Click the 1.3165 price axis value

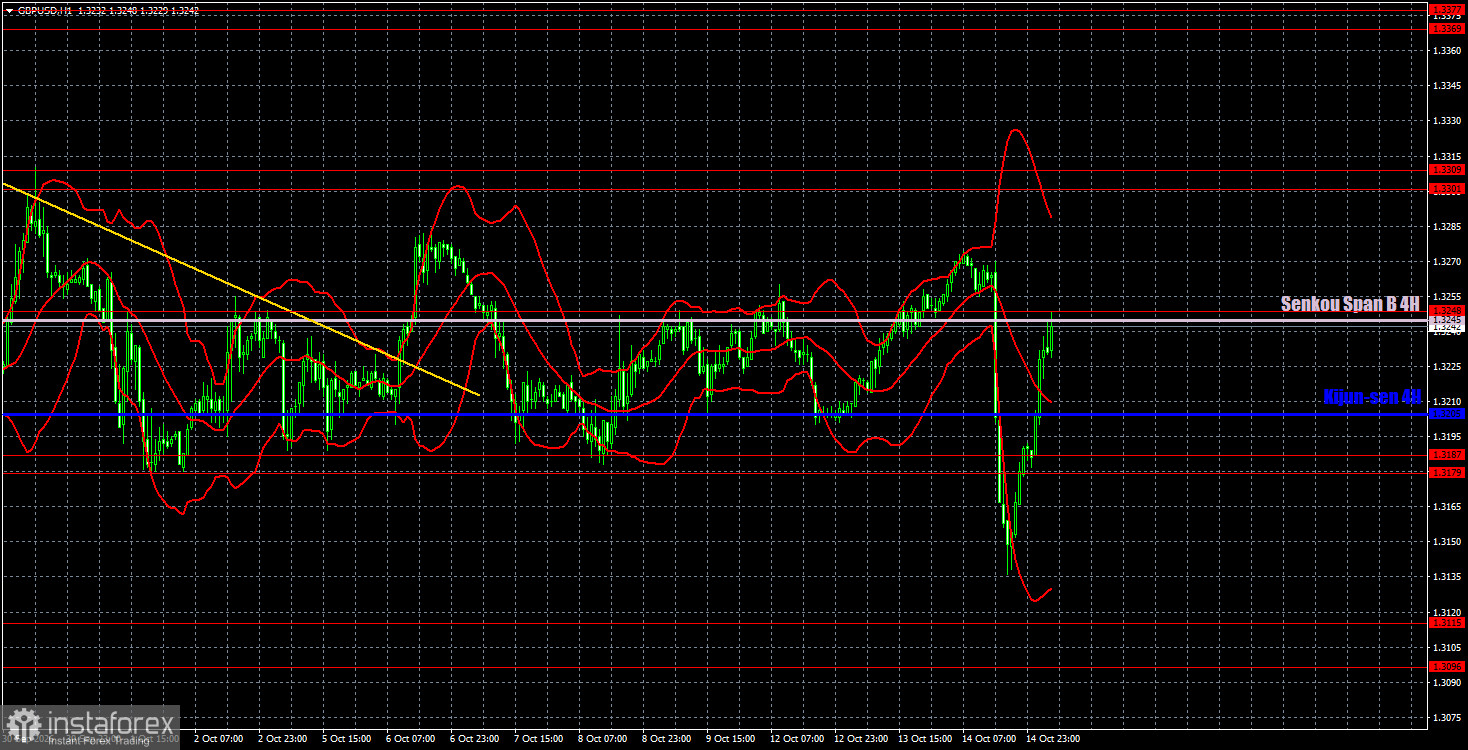pos(1445,507)
